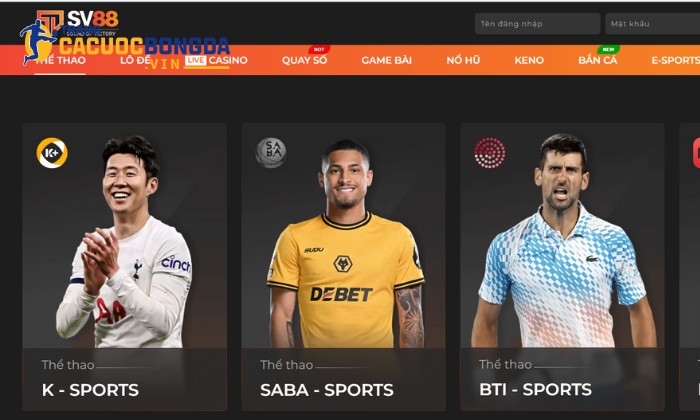Select the Keno menu item

[529, 60]
